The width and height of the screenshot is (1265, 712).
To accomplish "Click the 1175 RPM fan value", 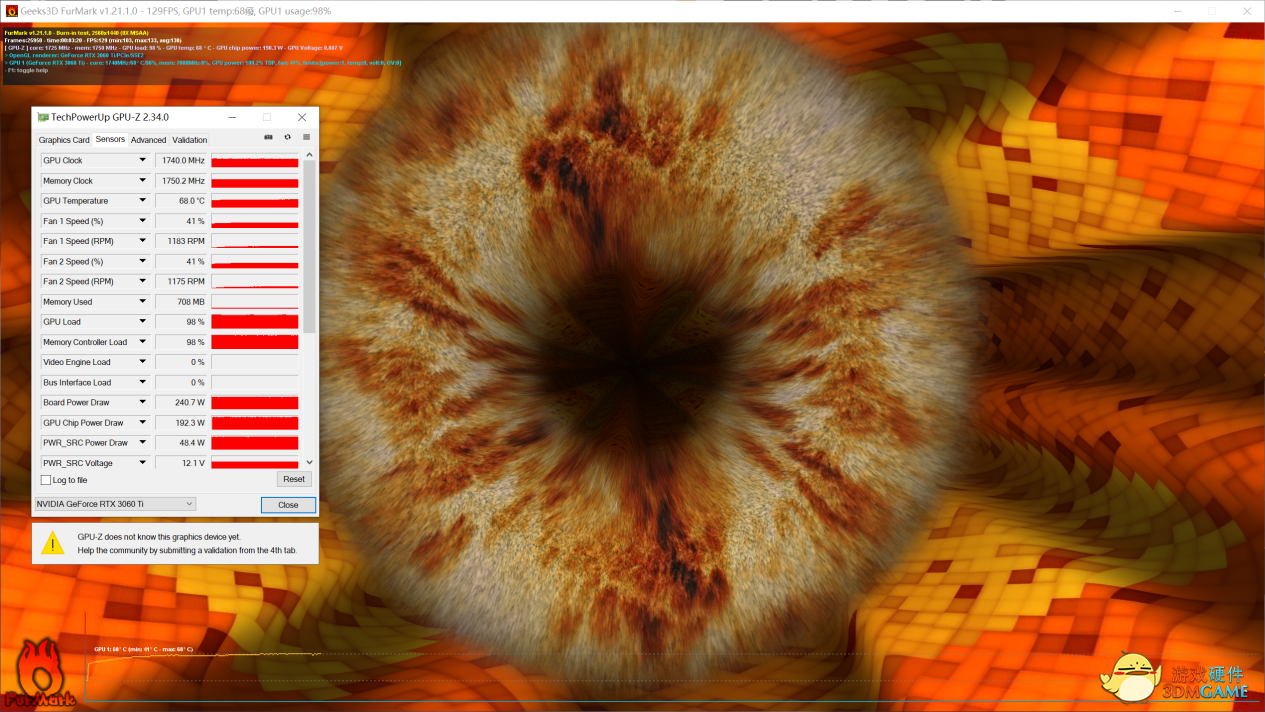I will (x=181, y=281).
